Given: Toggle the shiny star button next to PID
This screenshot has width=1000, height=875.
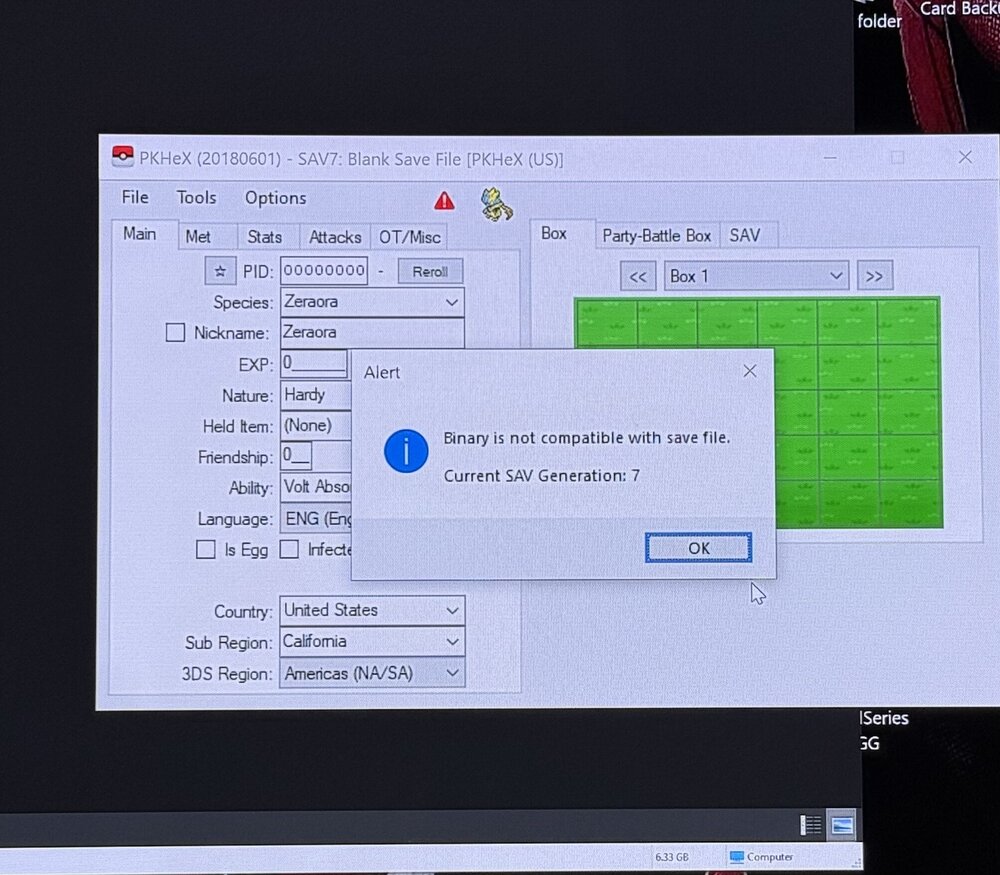Looking at the screenshot, I should click(x=220, y=271).
